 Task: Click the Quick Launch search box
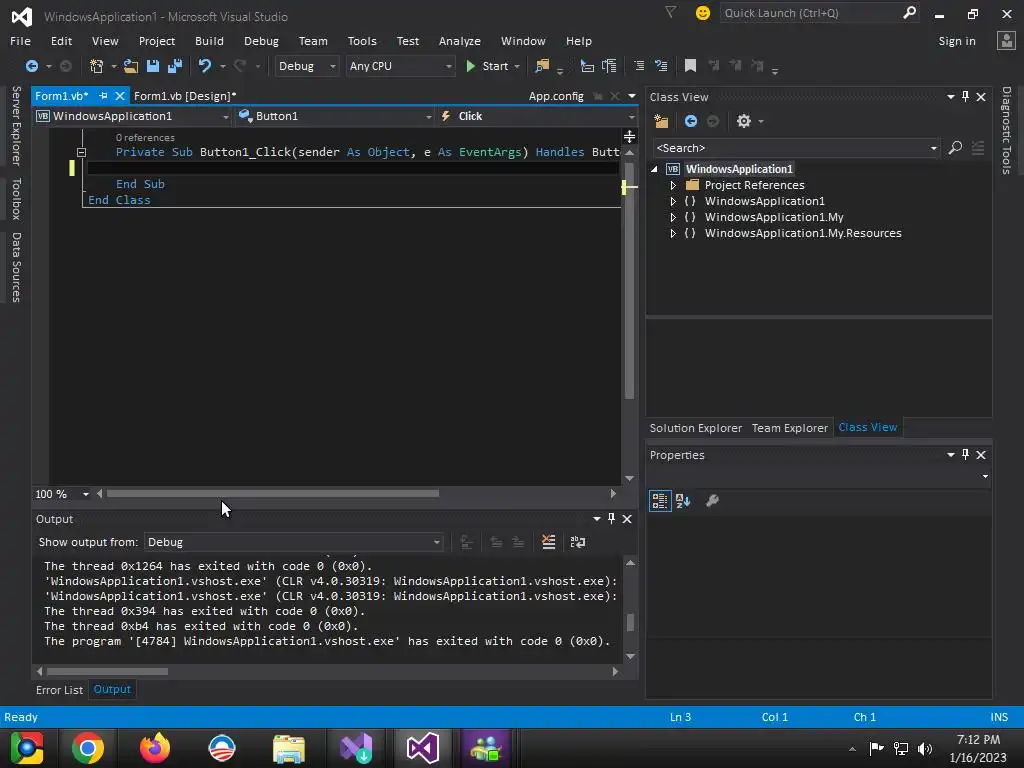[820, 13]
